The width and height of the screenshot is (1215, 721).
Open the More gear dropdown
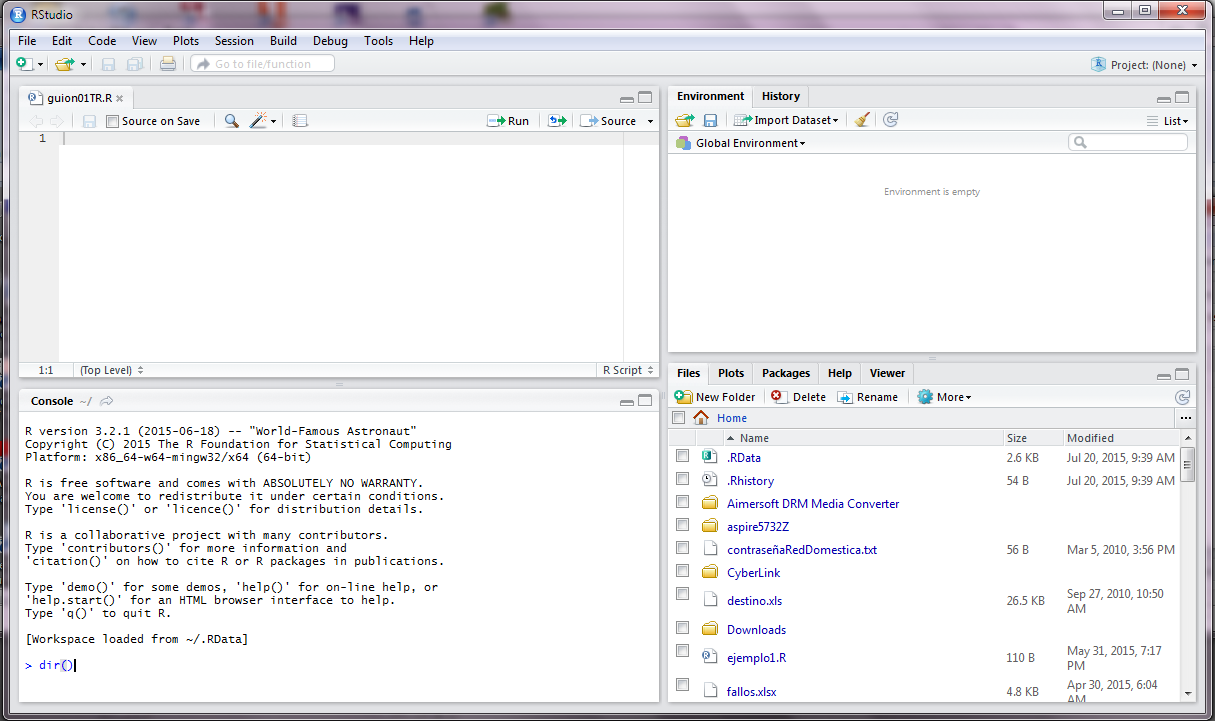click(944, 397)
